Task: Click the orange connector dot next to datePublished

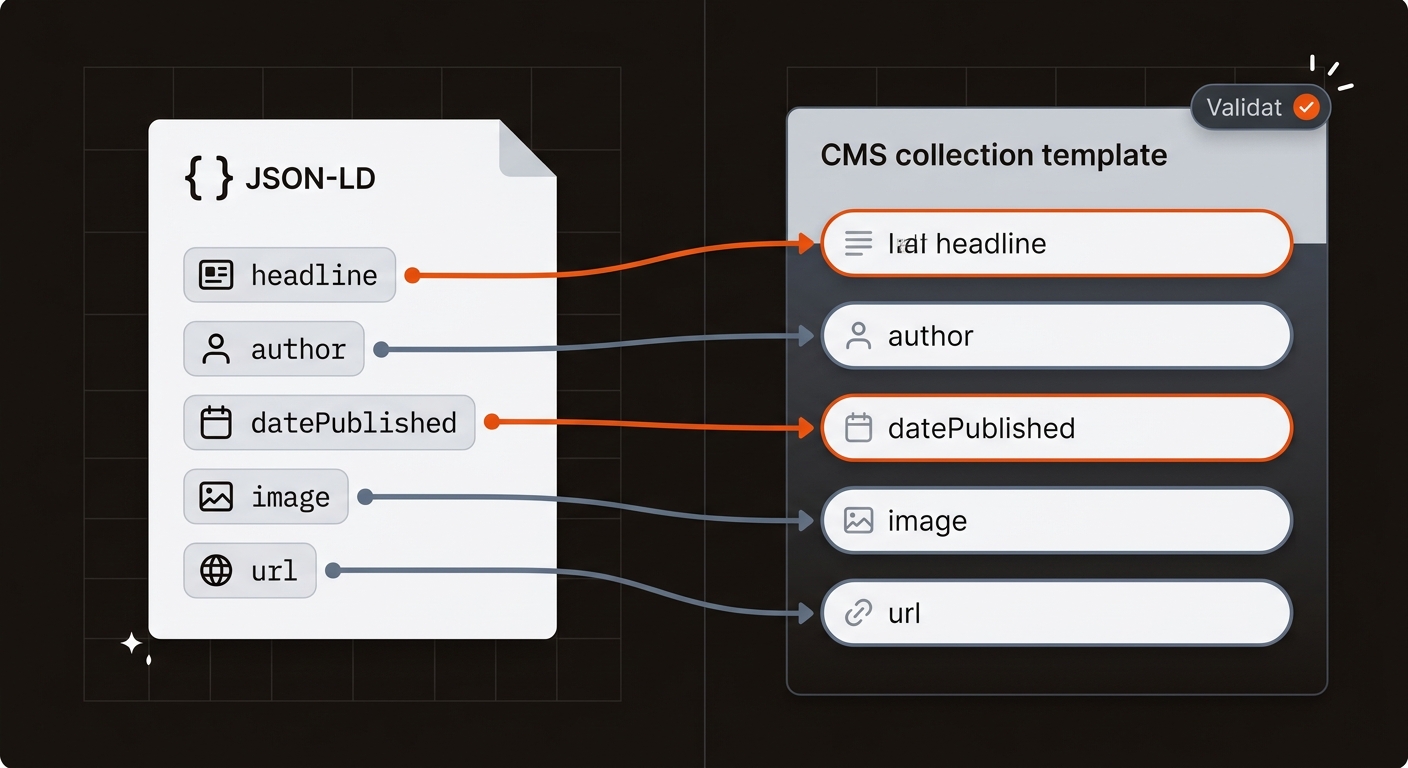Action: tap(491, 423)
